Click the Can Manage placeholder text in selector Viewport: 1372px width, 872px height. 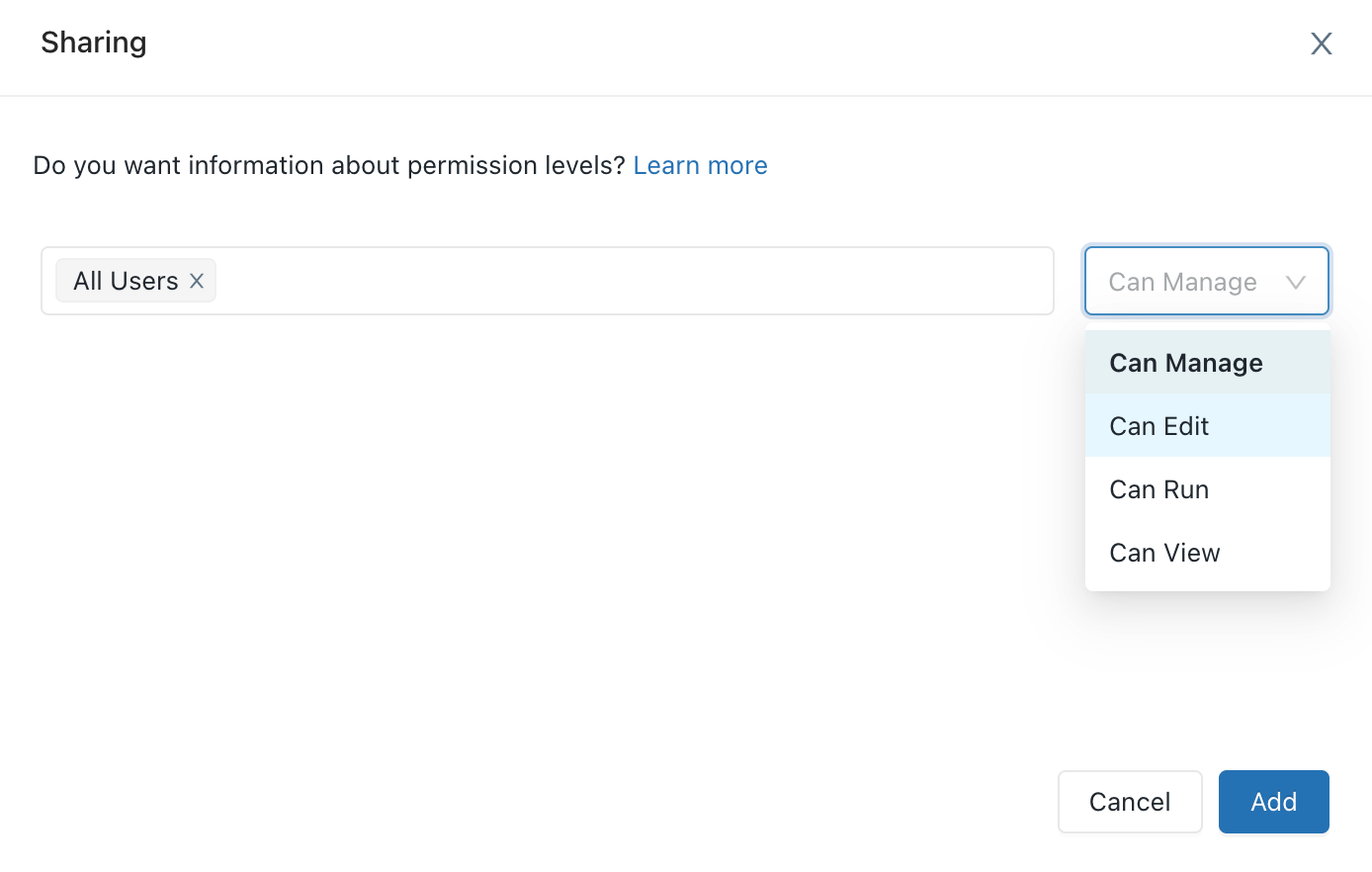coord(1182,283)
